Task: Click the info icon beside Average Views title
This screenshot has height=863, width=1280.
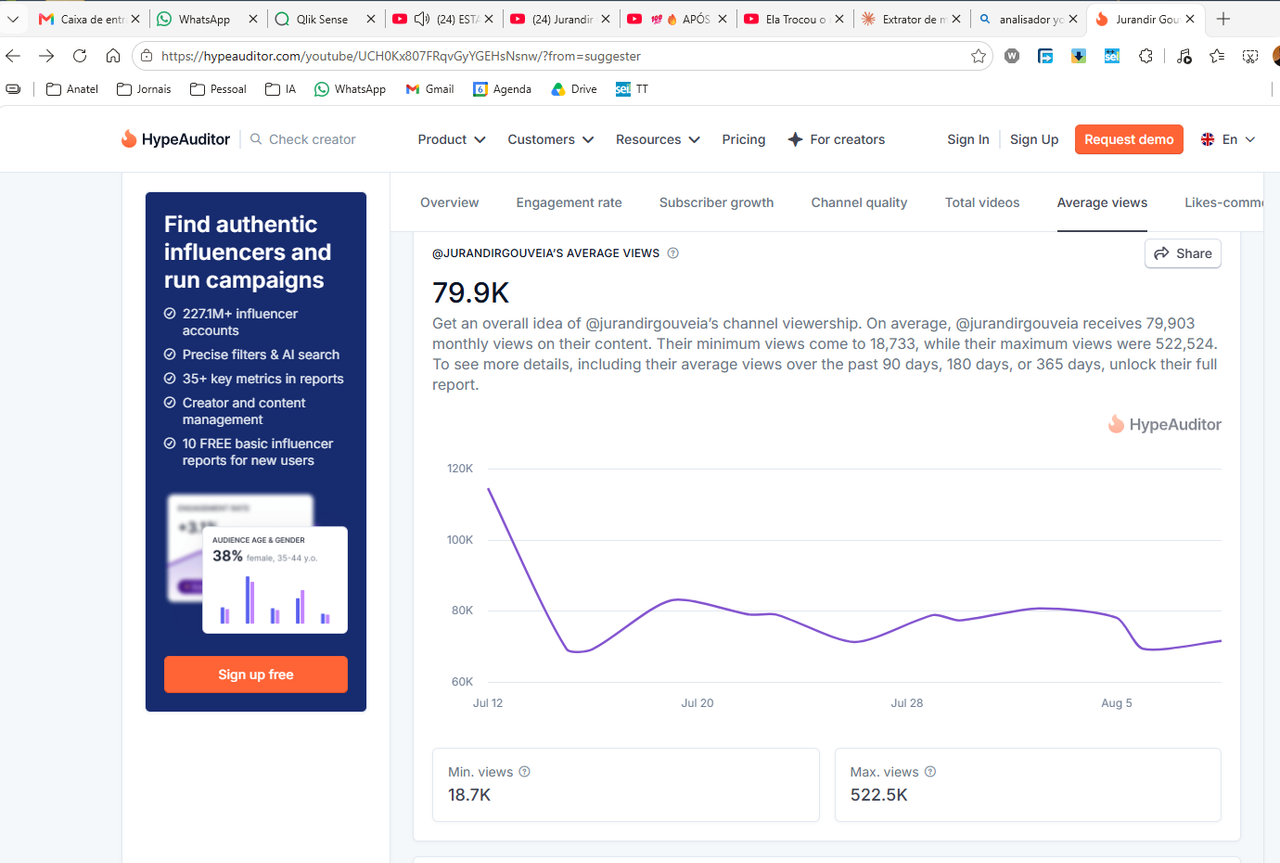Action: (x=673, y=253)
